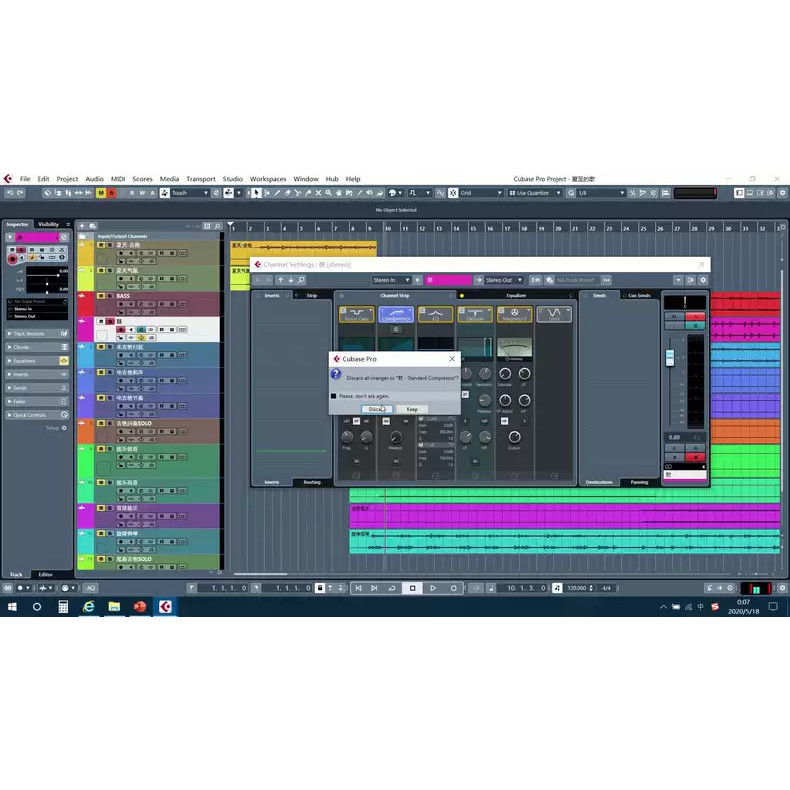Image resolution: width=790 pixels, height=790 pixels.
Task: Select the Mute X tool
Action: click(x=318, y=193)
